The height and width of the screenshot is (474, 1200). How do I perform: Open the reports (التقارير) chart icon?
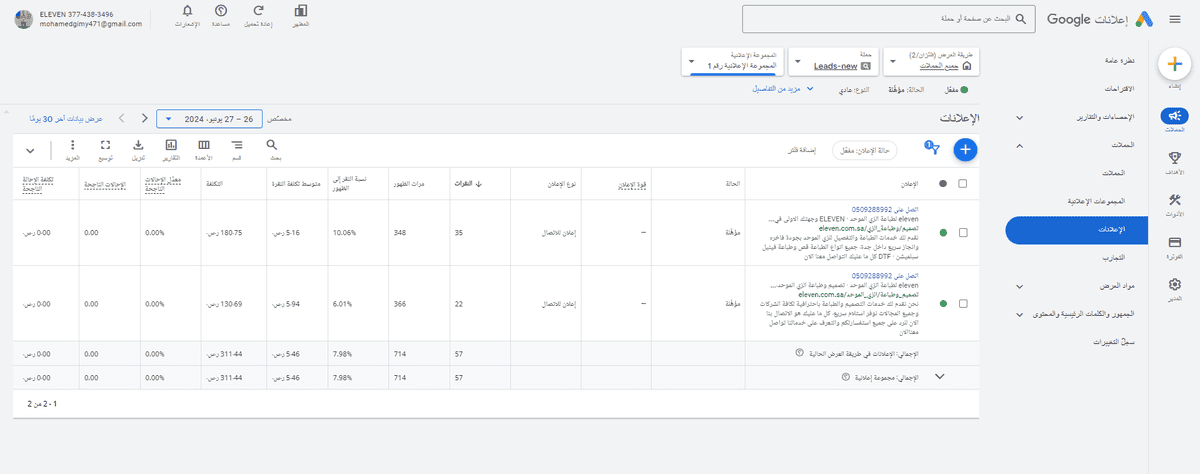click(x=171, y=149)
